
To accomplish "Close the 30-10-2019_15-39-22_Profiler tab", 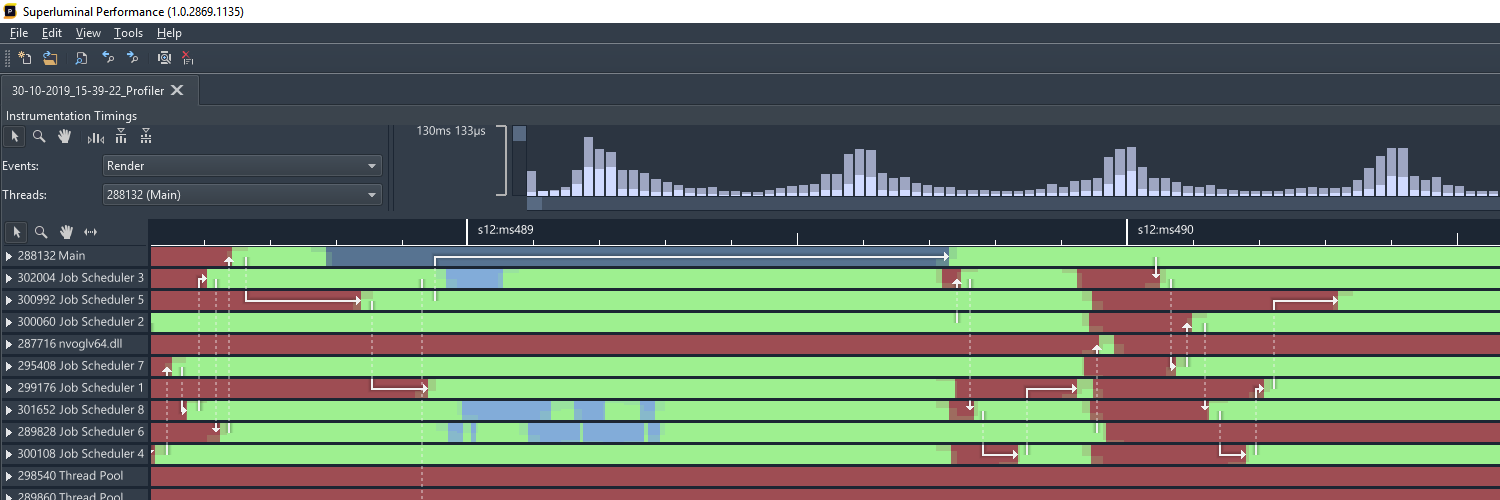I will [x=177, y=90].
